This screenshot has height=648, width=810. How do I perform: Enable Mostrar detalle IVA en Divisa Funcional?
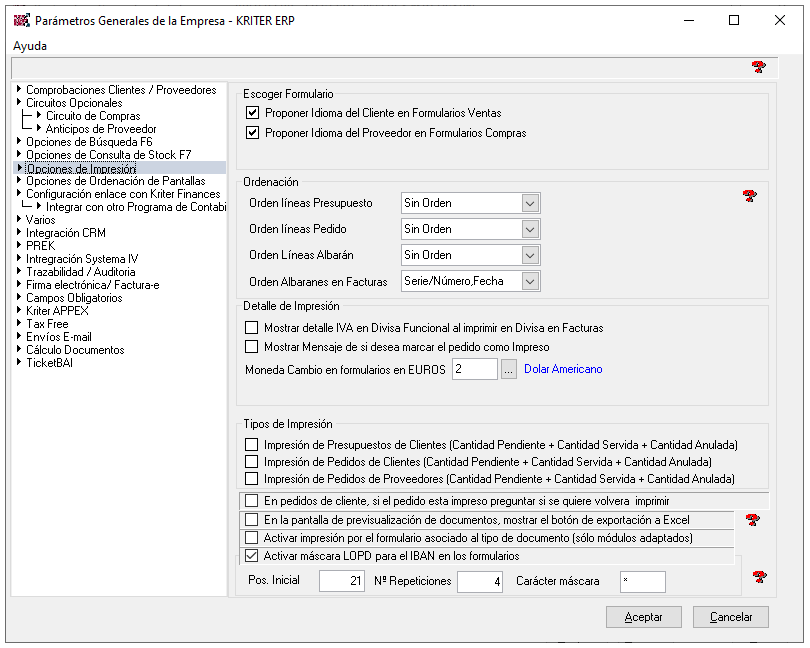[x=252, y=328]
